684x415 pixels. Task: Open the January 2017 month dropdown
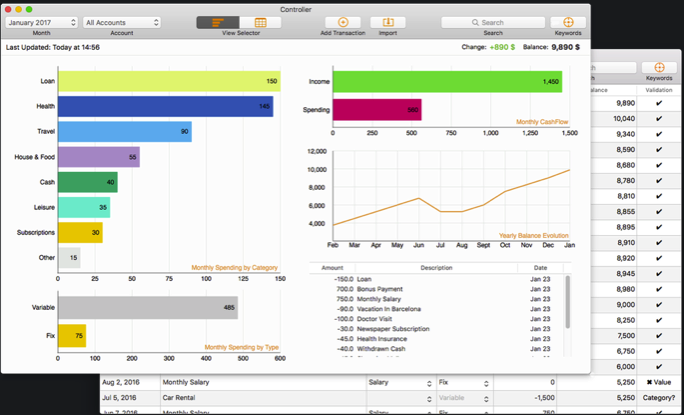(x=41, y=22)
